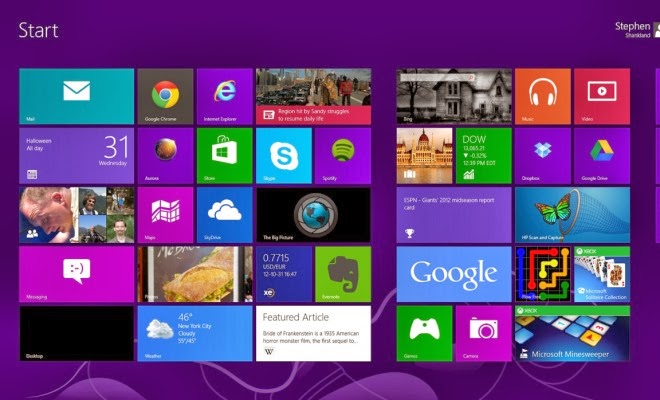The width and height of the screenshot is (660, 400).
Task: Open the Mail tile
Action: 77,96
